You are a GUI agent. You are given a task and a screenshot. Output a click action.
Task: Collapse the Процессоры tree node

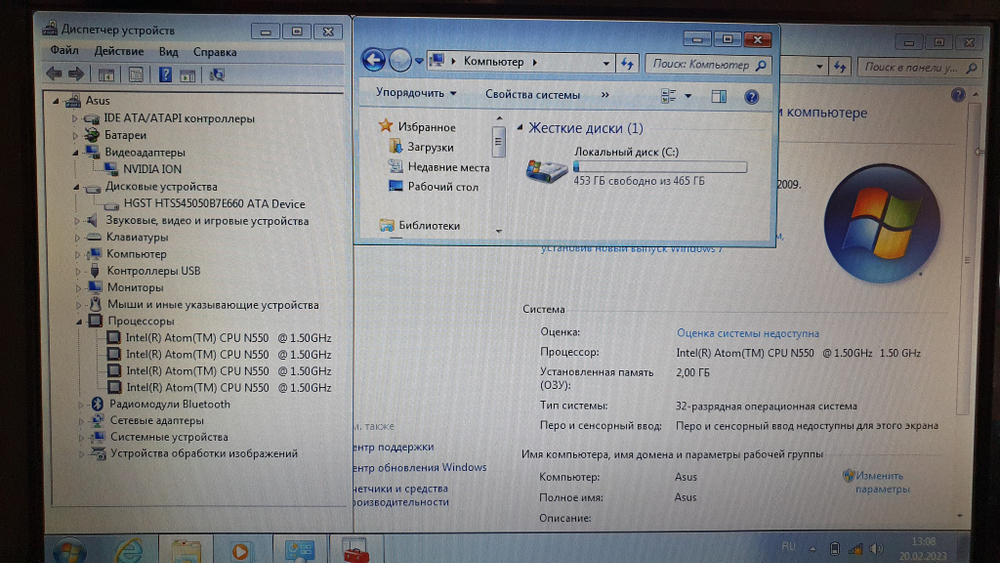coord(78,321)
